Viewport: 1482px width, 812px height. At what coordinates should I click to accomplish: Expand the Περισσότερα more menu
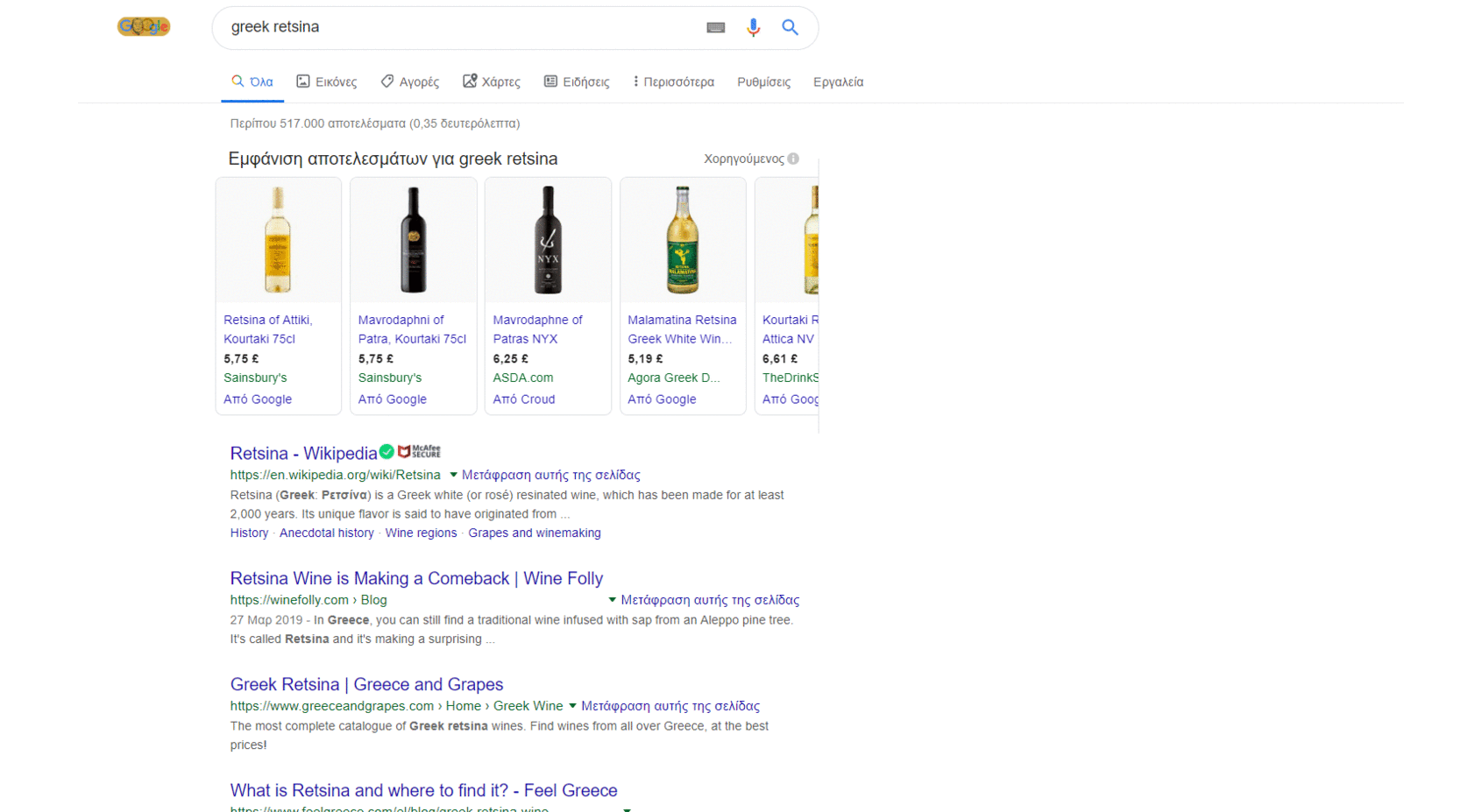673,81
